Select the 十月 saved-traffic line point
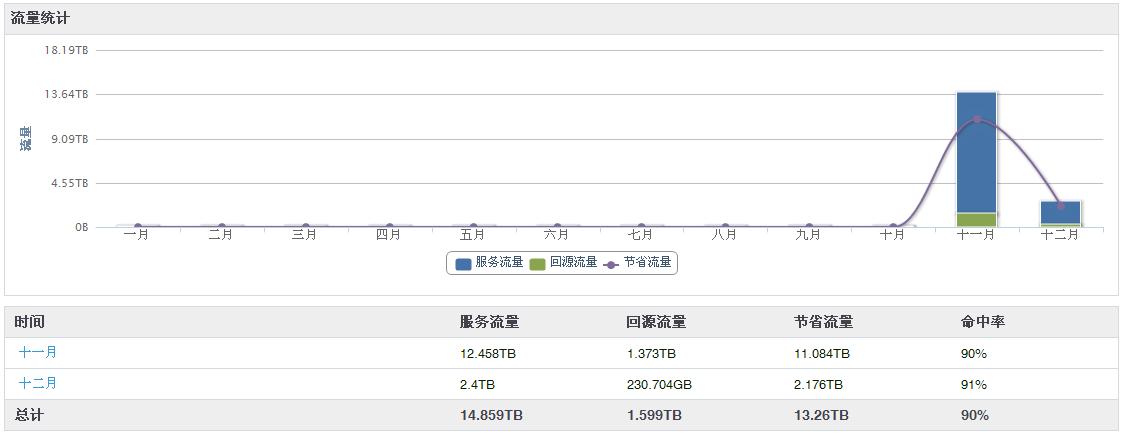Screen dimensions: 1125x434 [893, 227]
